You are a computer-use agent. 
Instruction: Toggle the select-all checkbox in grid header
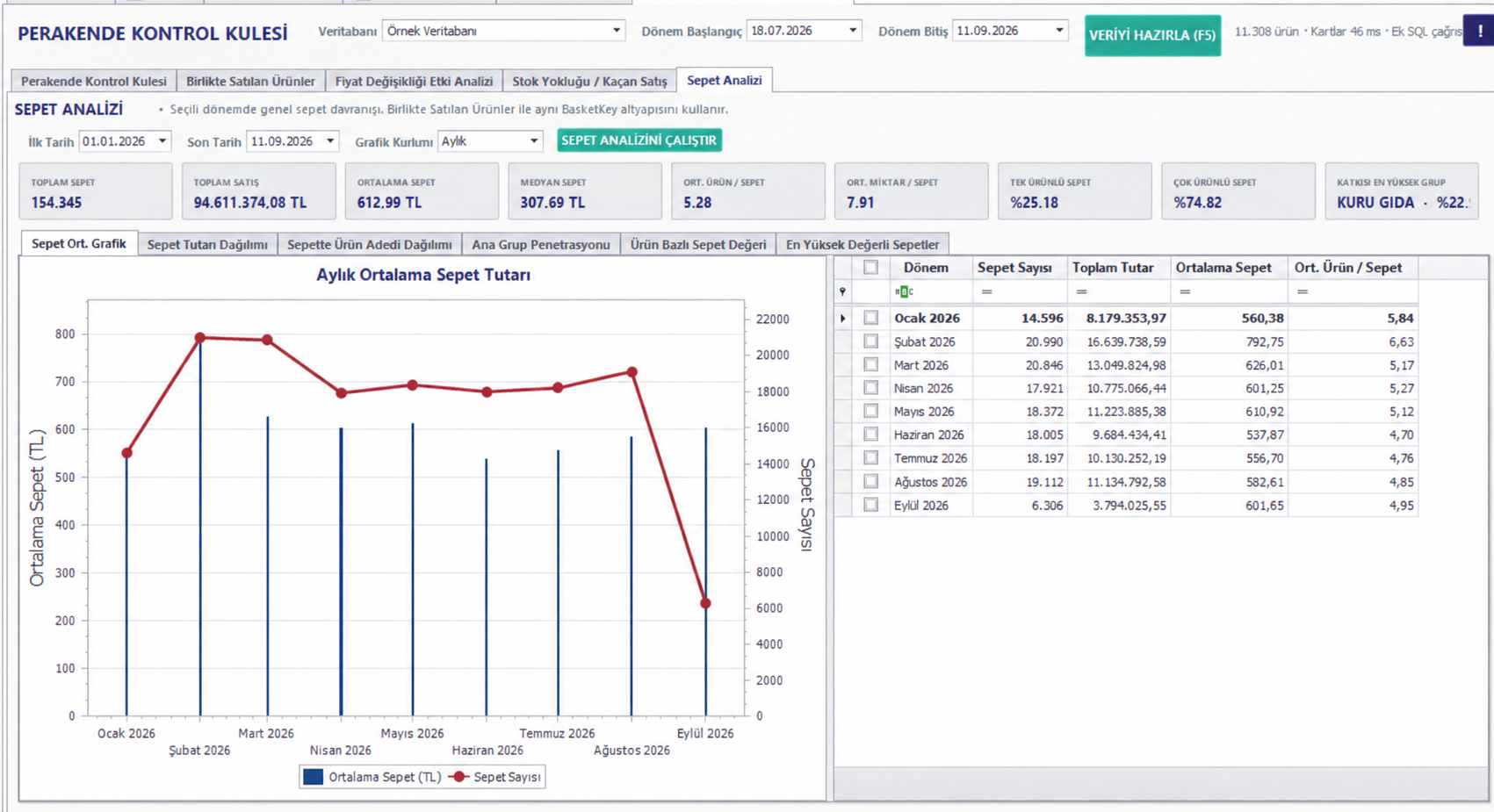click(870, 268)
